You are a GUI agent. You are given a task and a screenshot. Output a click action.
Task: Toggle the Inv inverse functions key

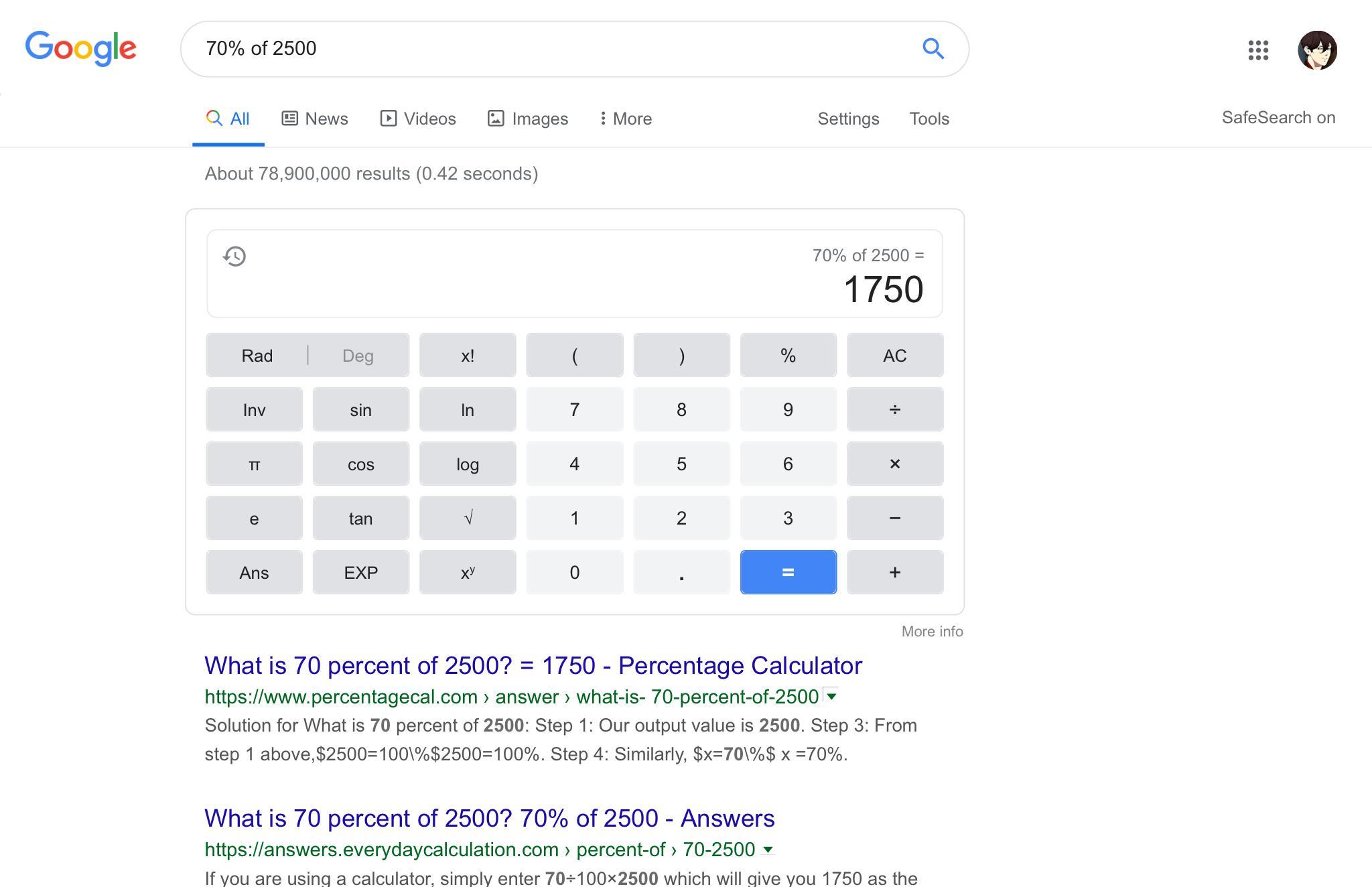point(254,409)
